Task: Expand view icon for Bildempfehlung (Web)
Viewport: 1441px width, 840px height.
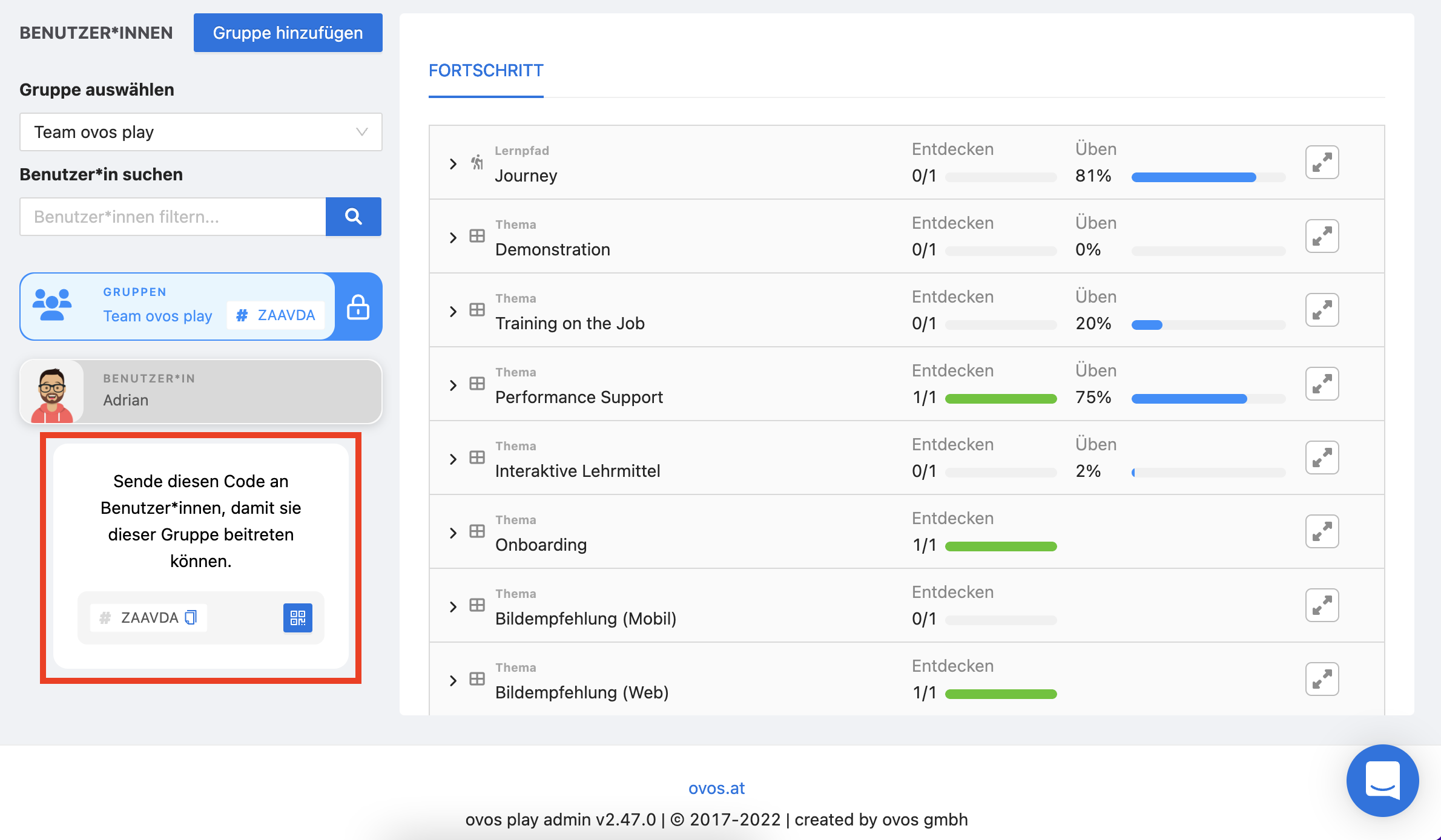Action: click(x=1322, y=679)
